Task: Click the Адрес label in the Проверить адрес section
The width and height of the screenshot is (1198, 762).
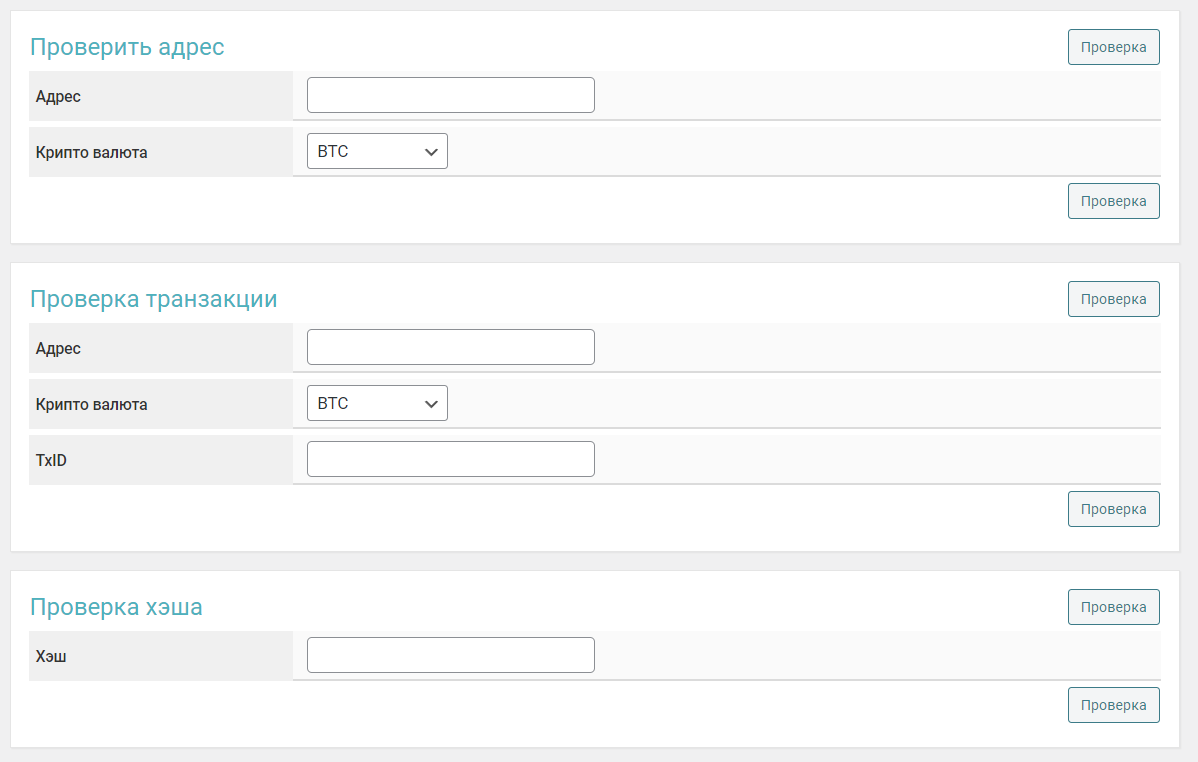Action: (58, 97)
